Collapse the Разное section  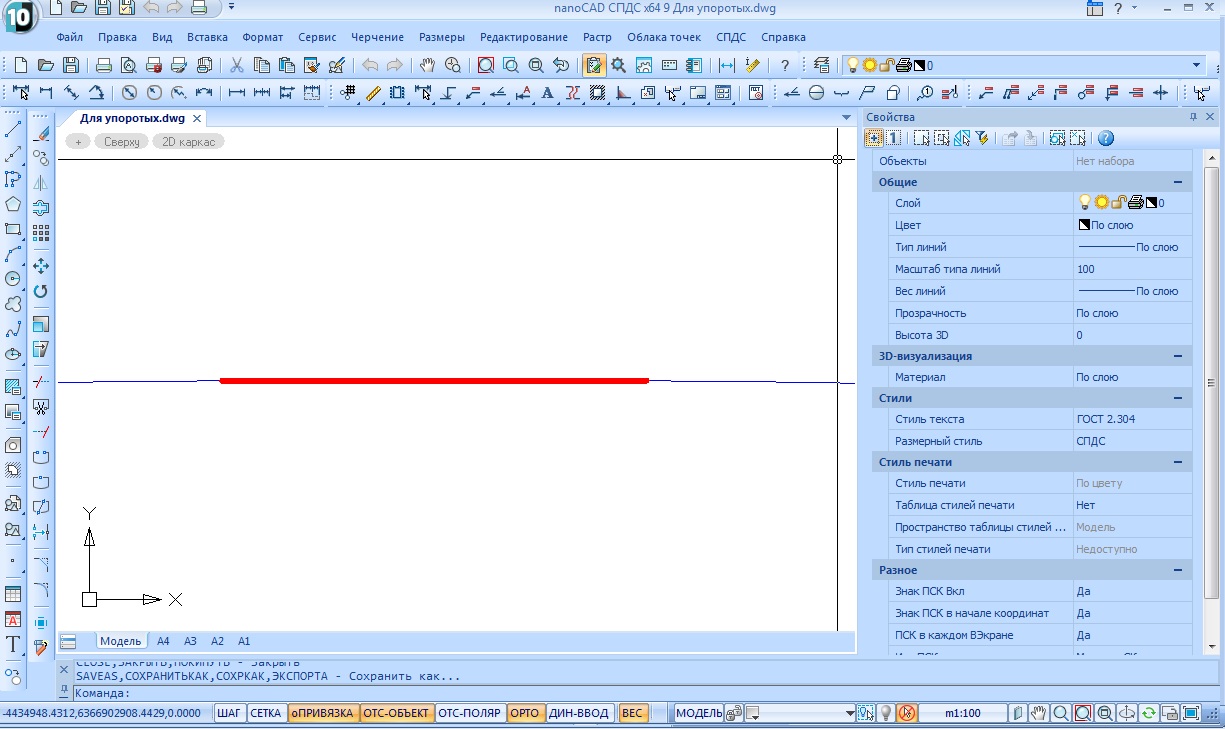click(x=1178, y=570)
